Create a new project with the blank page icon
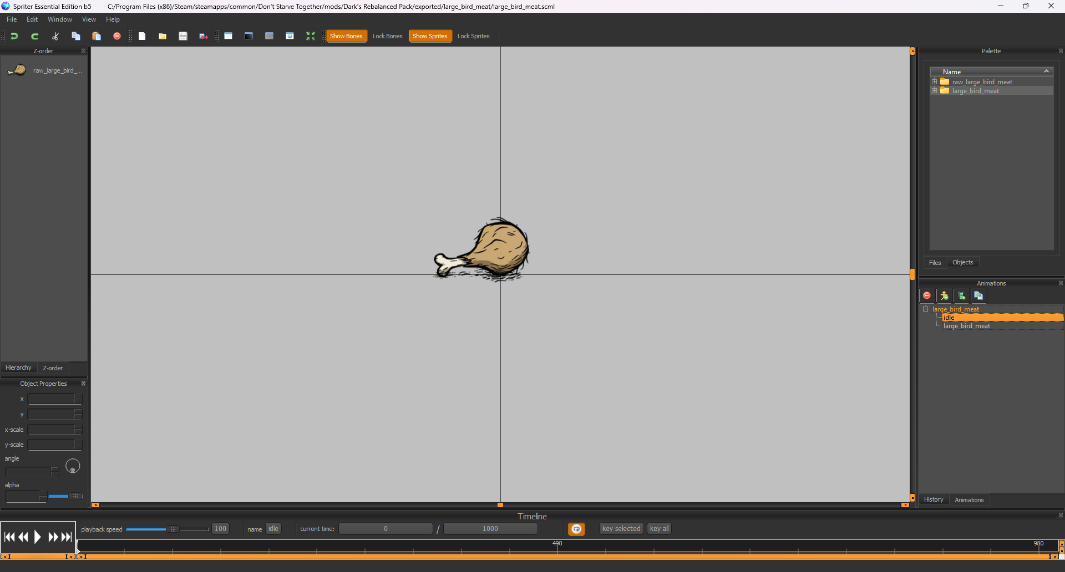The width and height of the screenshot is (1065, 572). coord(142,36)
